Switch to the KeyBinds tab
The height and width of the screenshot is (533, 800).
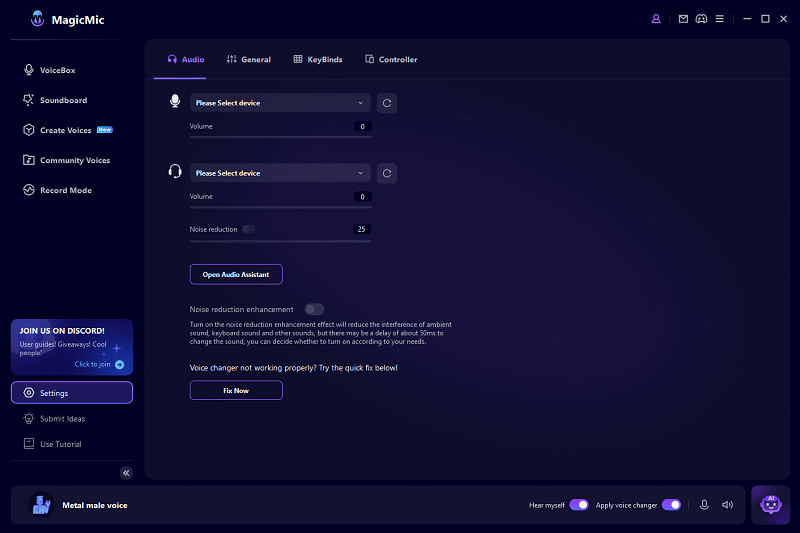(x=318, y=60)
